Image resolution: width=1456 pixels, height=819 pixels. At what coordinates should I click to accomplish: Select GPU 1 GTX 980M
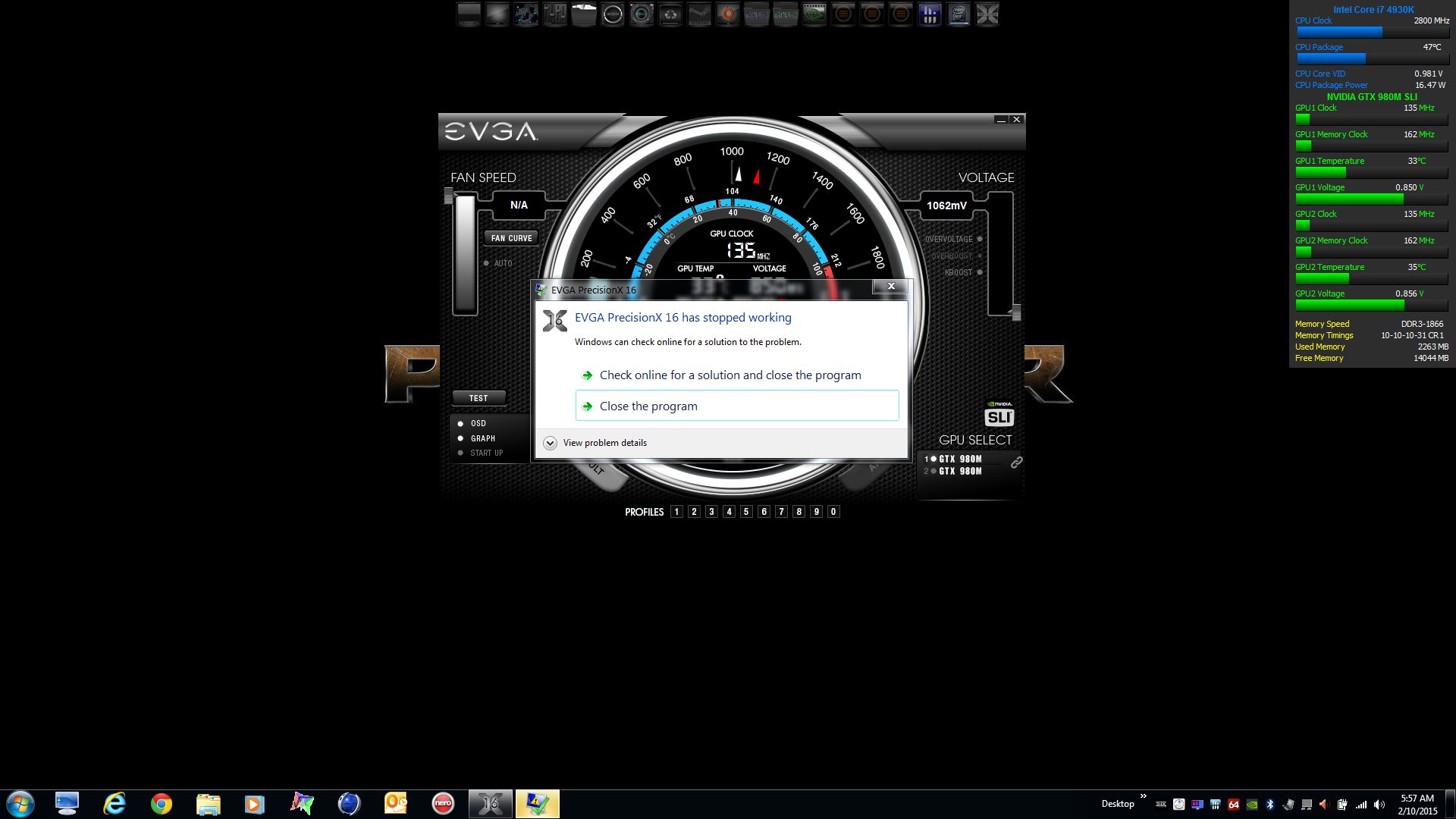[x=953, y=459]
